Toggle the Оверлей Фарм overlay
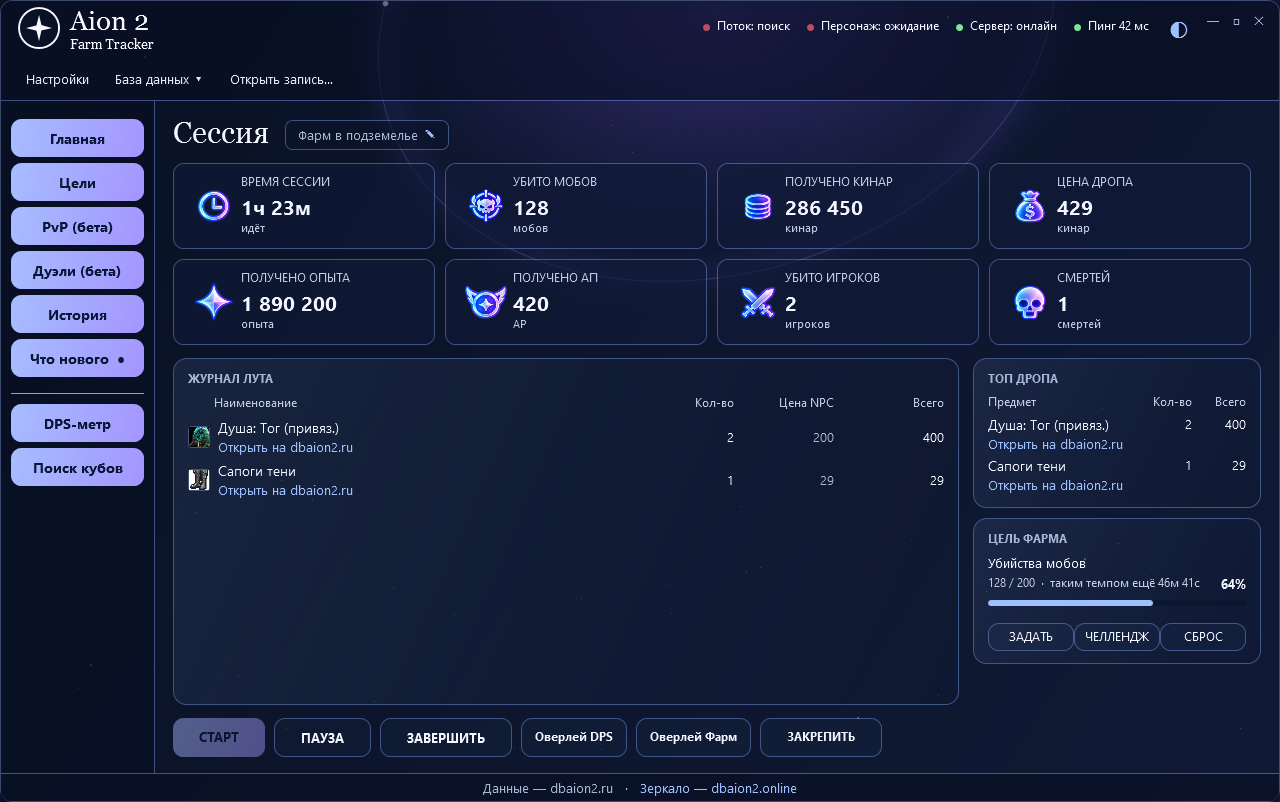The image size is (1280, 802). pyautogui.click(x=693, y=737)
